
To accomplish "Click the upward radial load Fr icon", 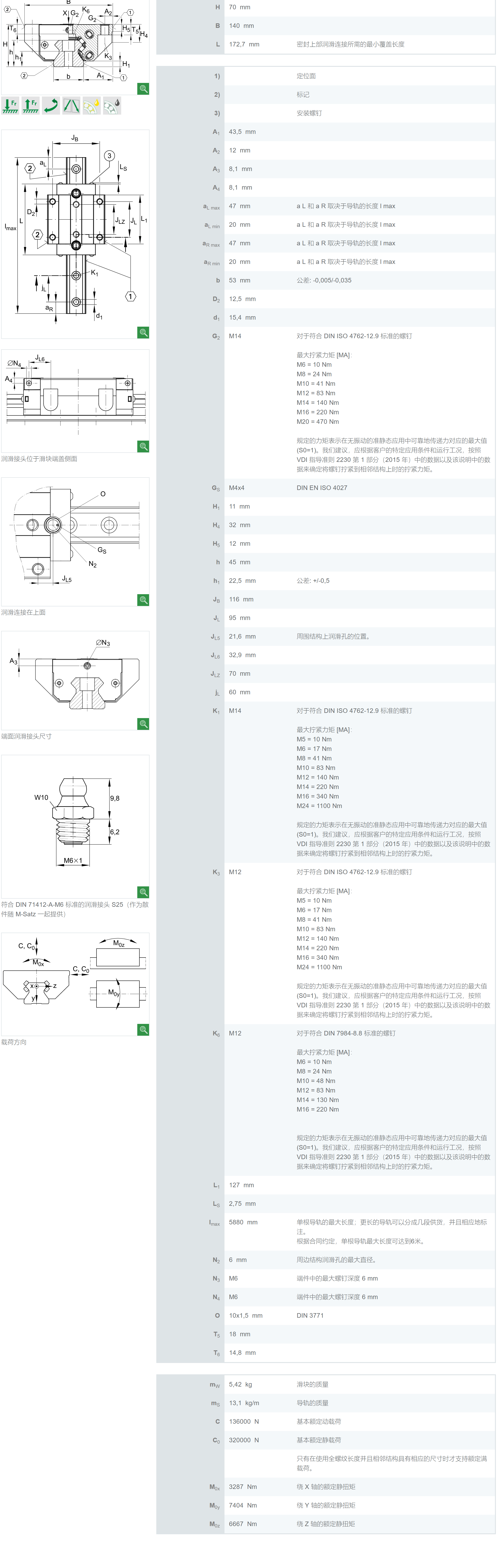I will click(x=30, y=105).
